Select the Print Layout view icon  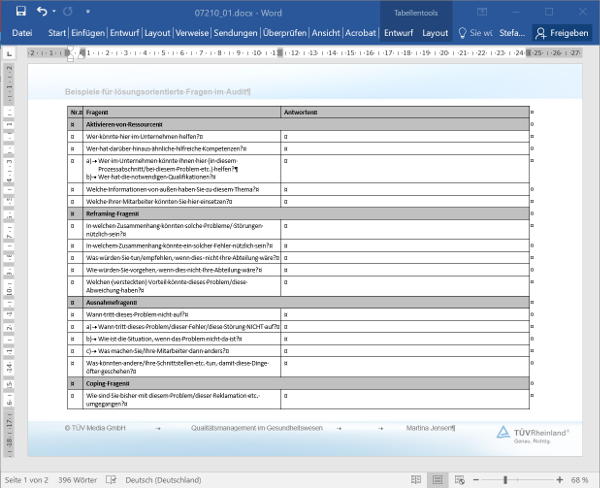437,480
